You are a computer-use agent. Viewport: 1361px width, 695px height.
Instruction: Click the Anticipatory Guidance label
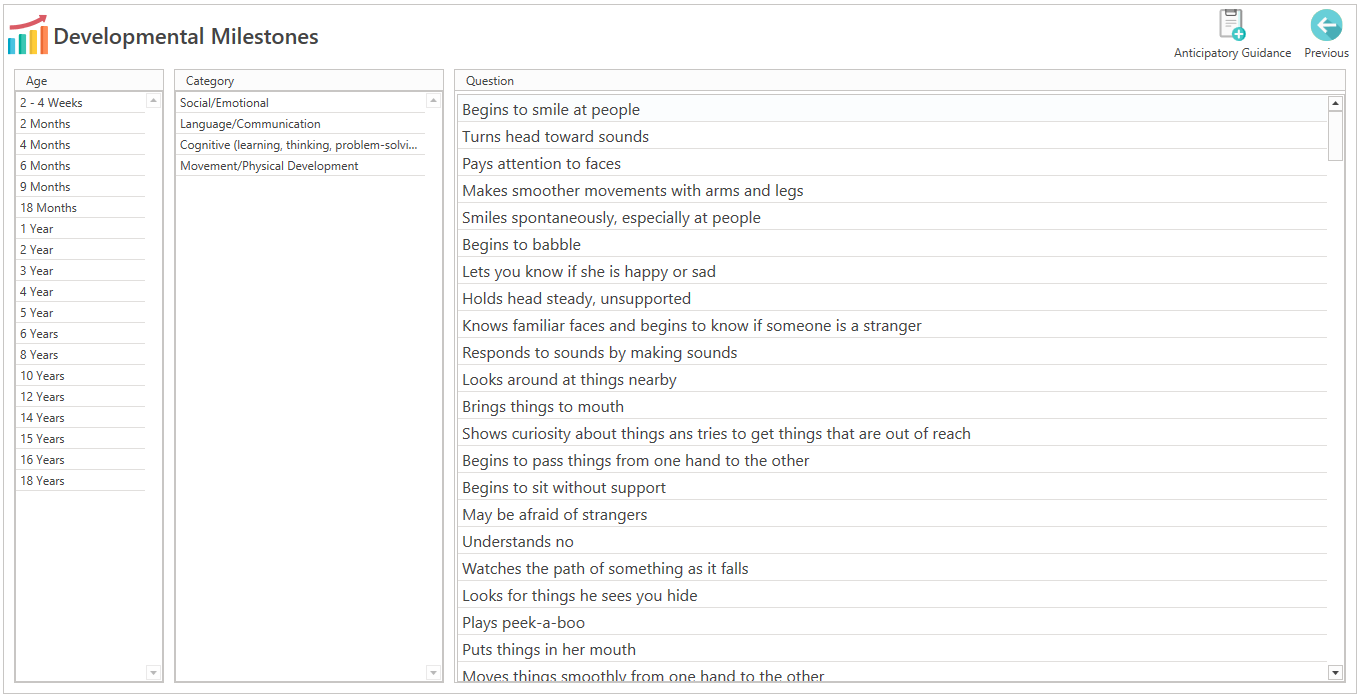click(x=1232, y=53)
